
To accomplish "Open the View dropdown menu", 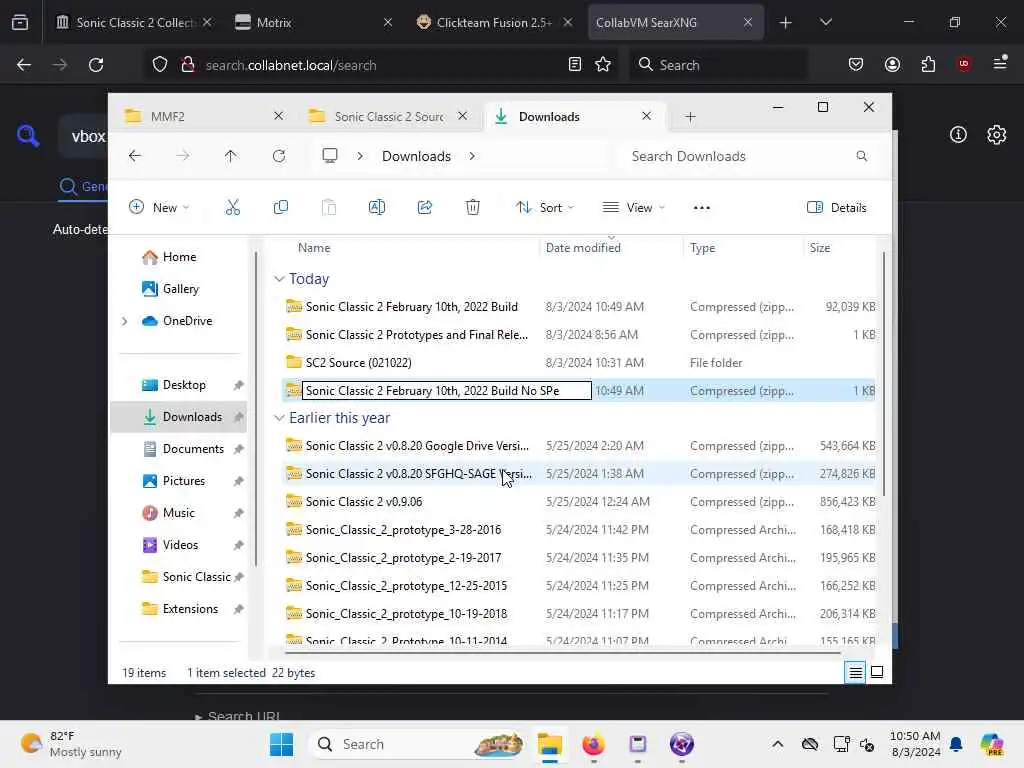I will [x=633, y=208].
